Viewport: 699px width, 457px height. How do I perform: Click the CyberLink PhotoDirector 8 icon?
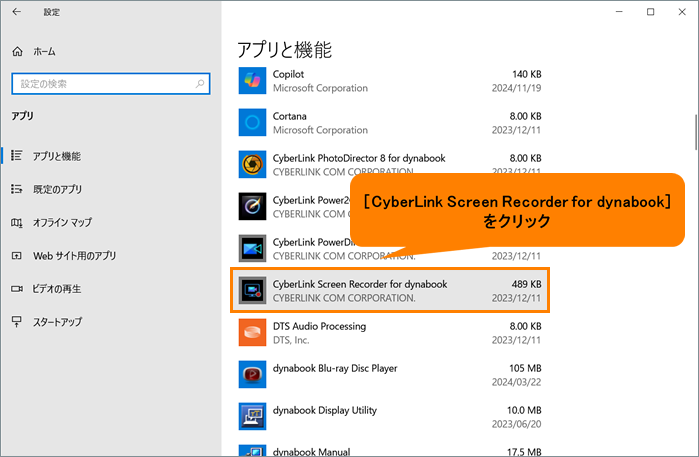click(252, 165)
